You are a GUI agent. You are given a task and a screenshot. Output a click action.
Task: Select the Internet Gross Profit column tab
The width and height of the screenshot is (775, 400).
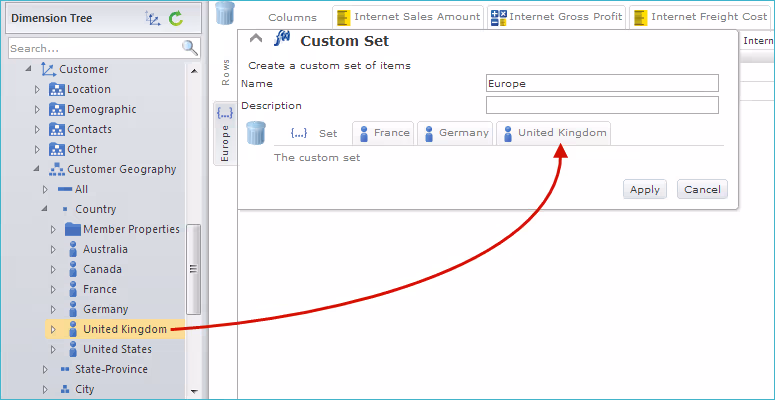[556, 17]
